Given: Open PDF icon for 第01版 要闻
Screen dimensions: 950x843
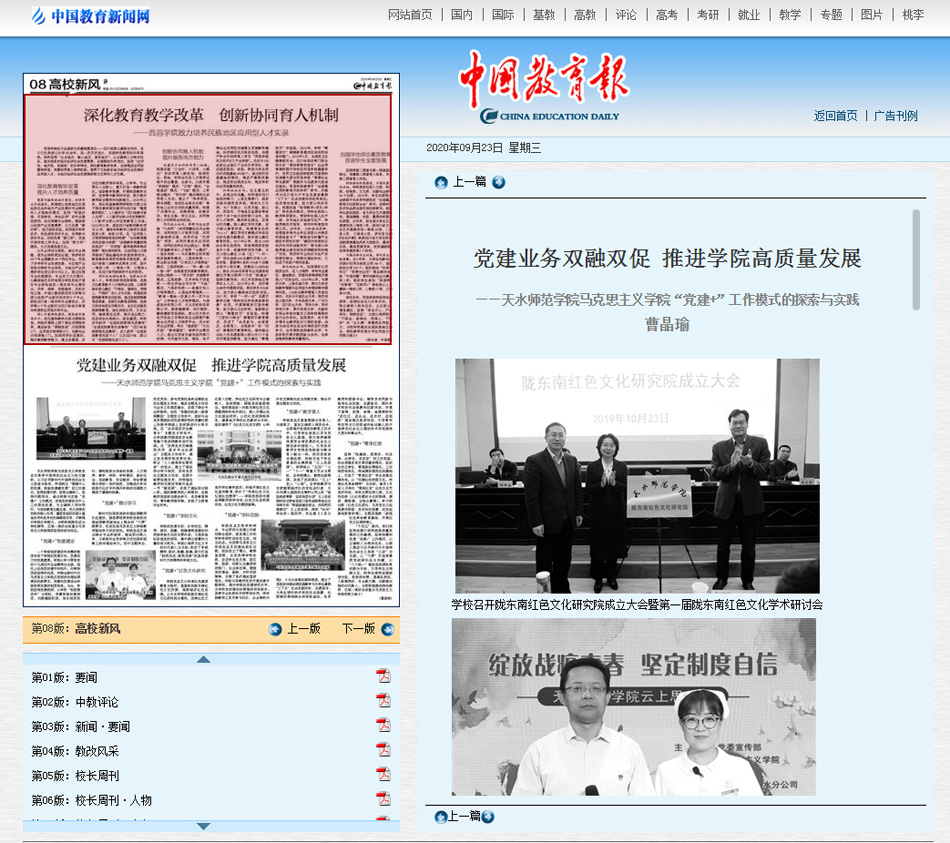Looking at the screenshot, I should (383, 676).
